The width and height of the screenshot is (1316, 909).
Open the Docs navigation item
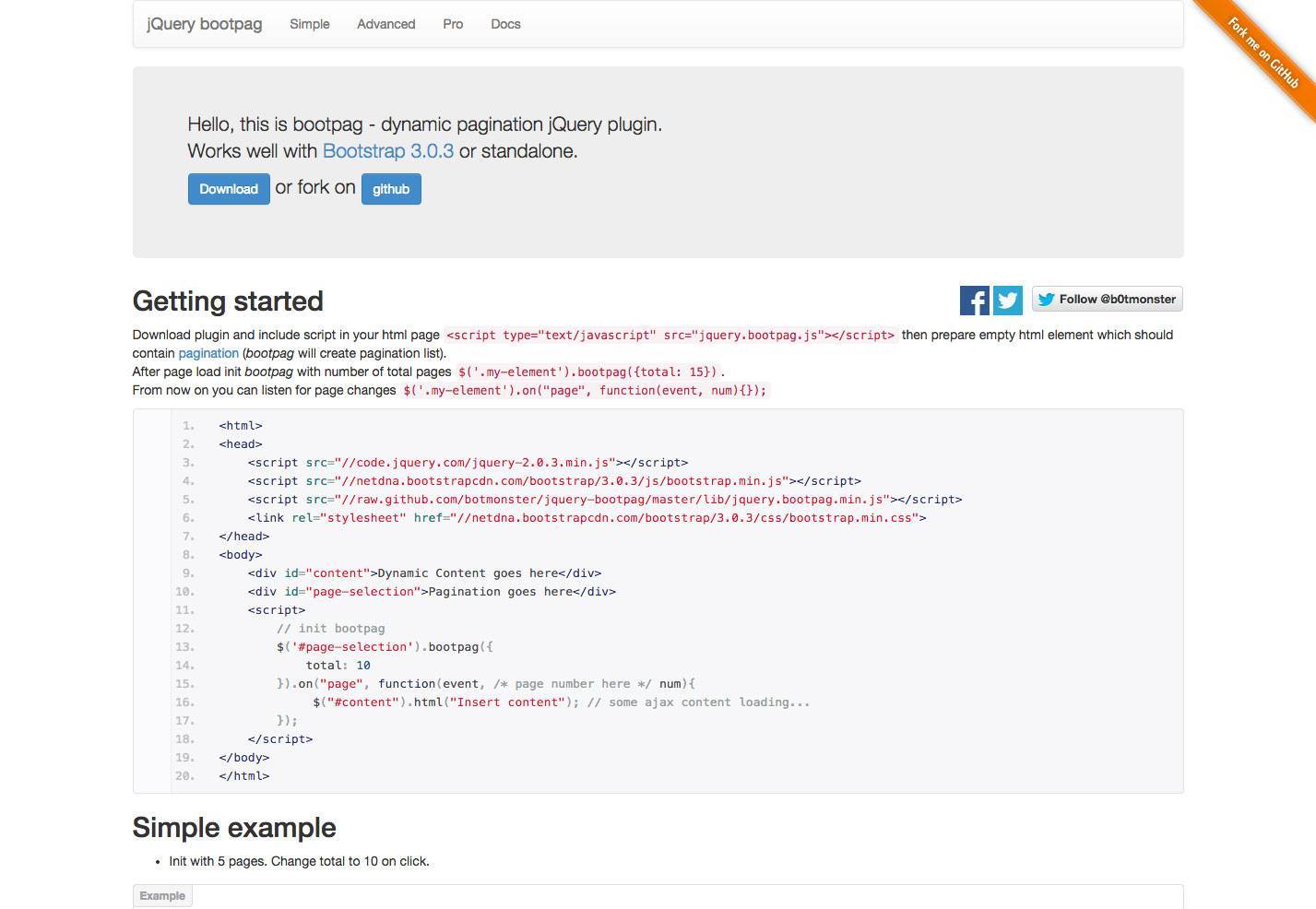click(505, 24)
